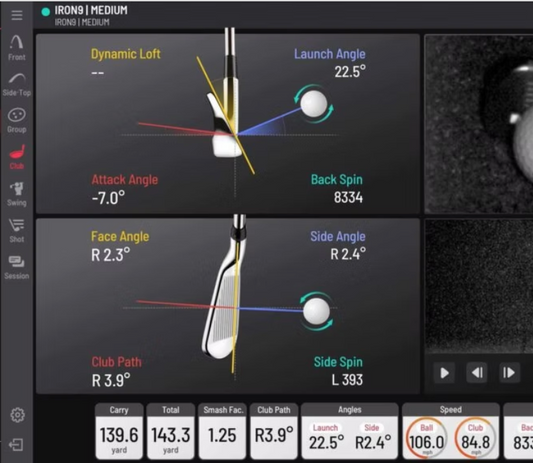533x463 pixels.
Task: Select the Smash Factor 1.25 tile
Action: point(223,431)
